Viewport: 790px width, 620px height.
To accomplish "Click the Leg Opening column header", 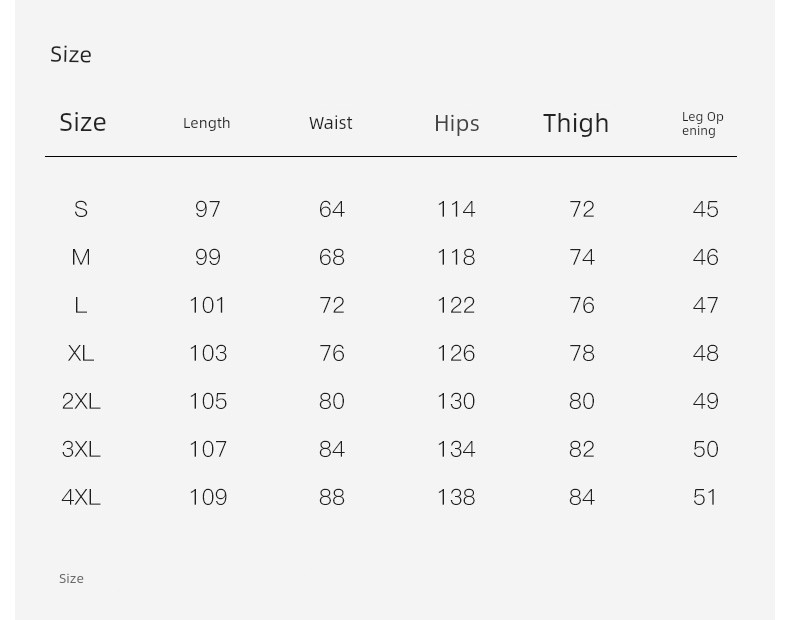I will point(702,124).
